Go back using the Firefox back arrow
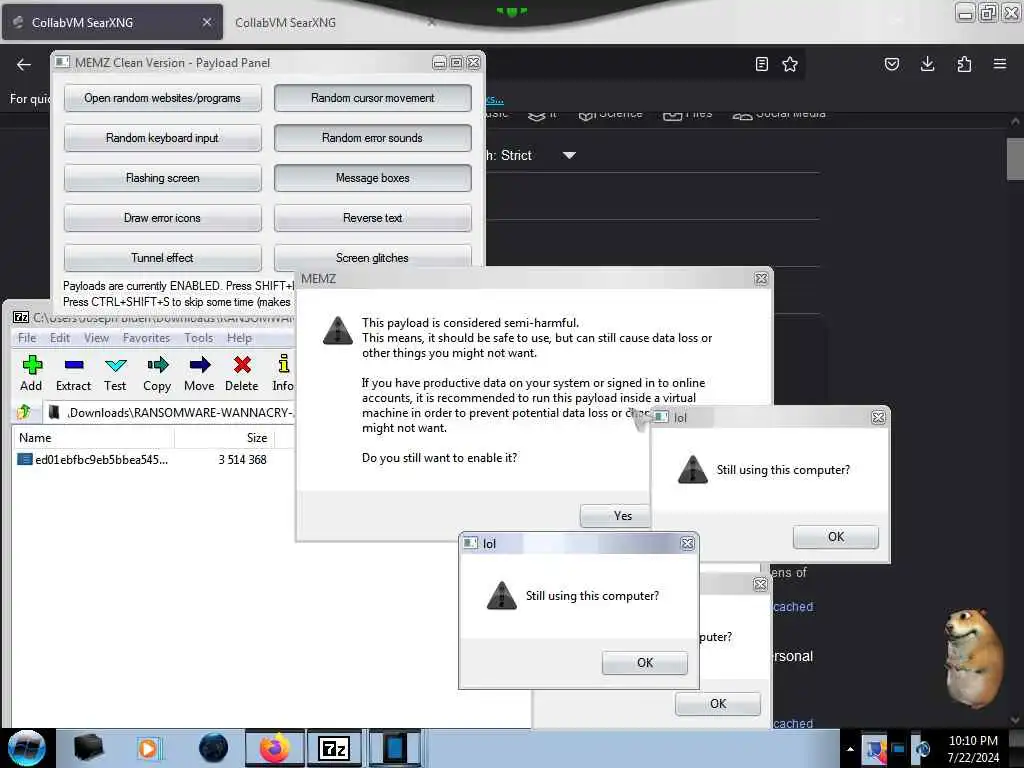Viewport: 1024px width, 768px height. coord(24,64)
